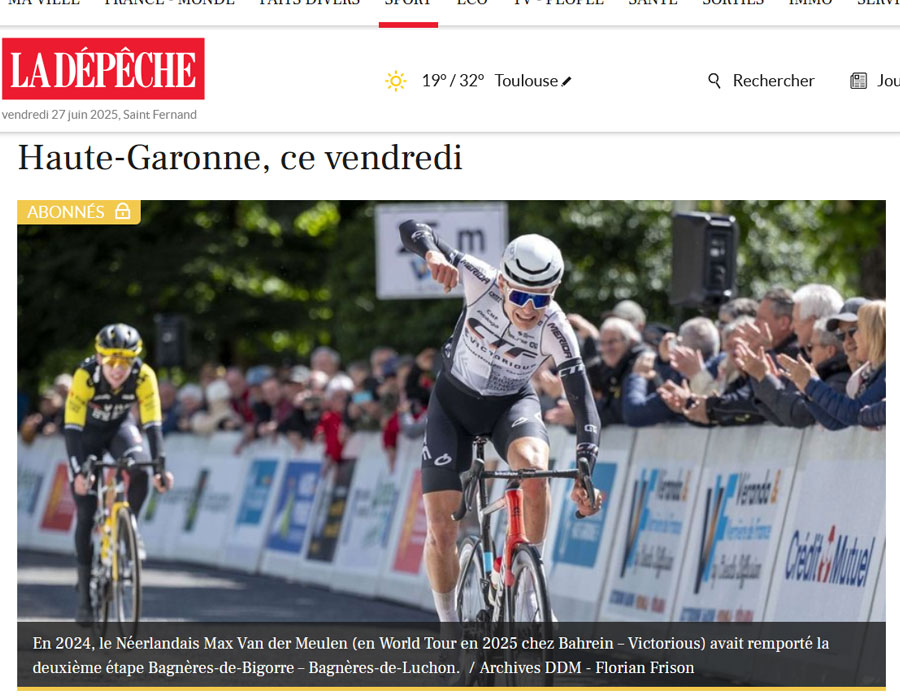The height and width of the screenshot is (700, 900).
Task: Click the 19° / 32° temperature forecast
Action: [x=453, y=81]
